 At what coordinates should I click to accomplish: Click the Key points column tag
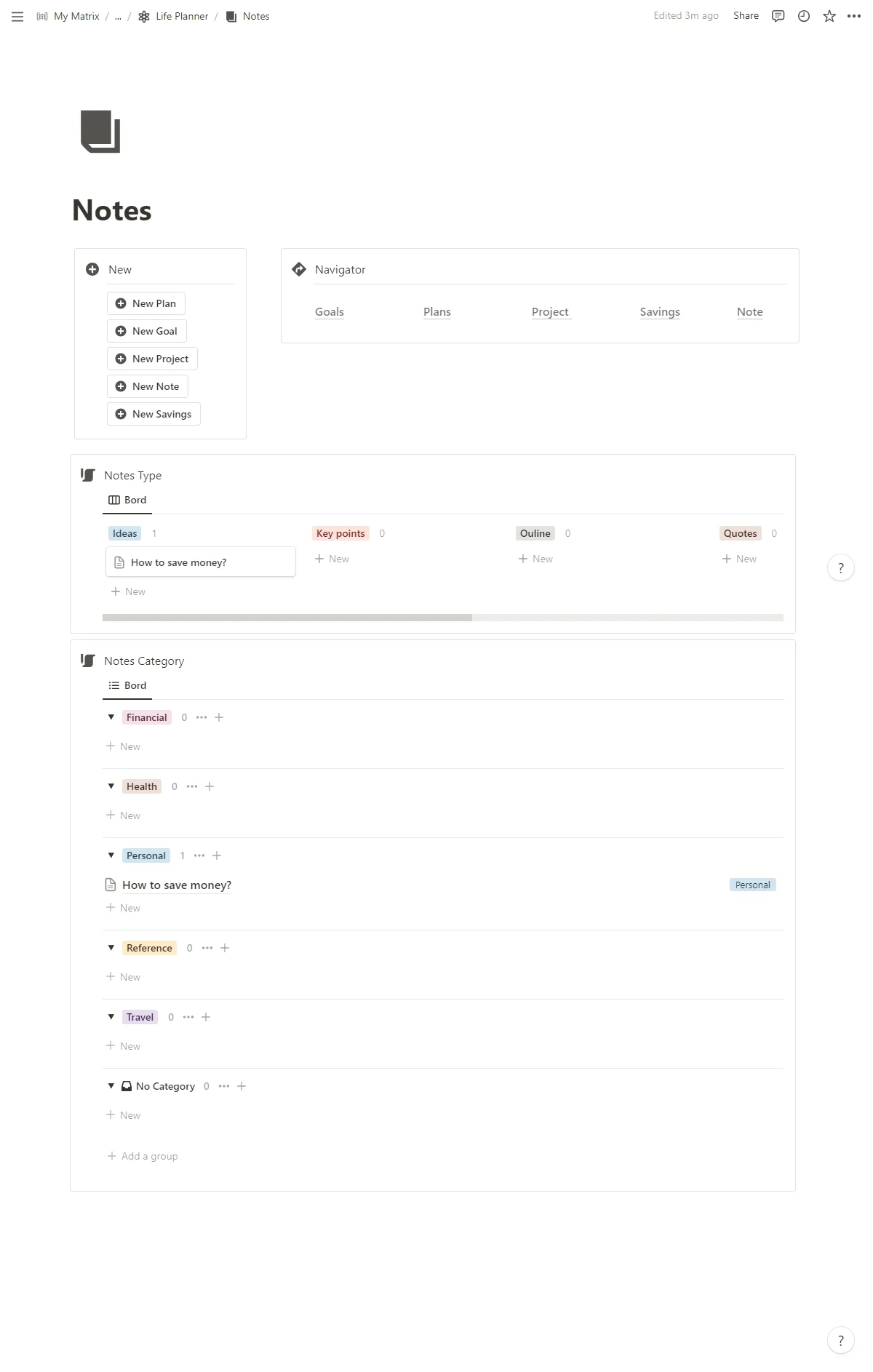click(x=340, y=533)
